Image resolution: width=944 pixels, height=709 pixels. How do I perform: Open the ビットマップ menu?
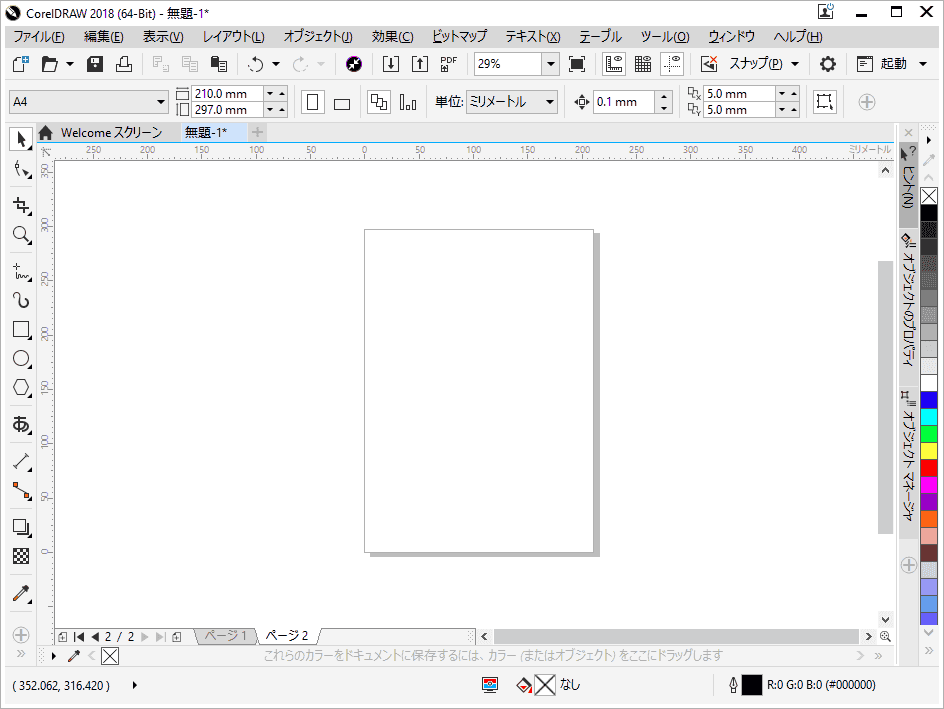click(459, 37)
